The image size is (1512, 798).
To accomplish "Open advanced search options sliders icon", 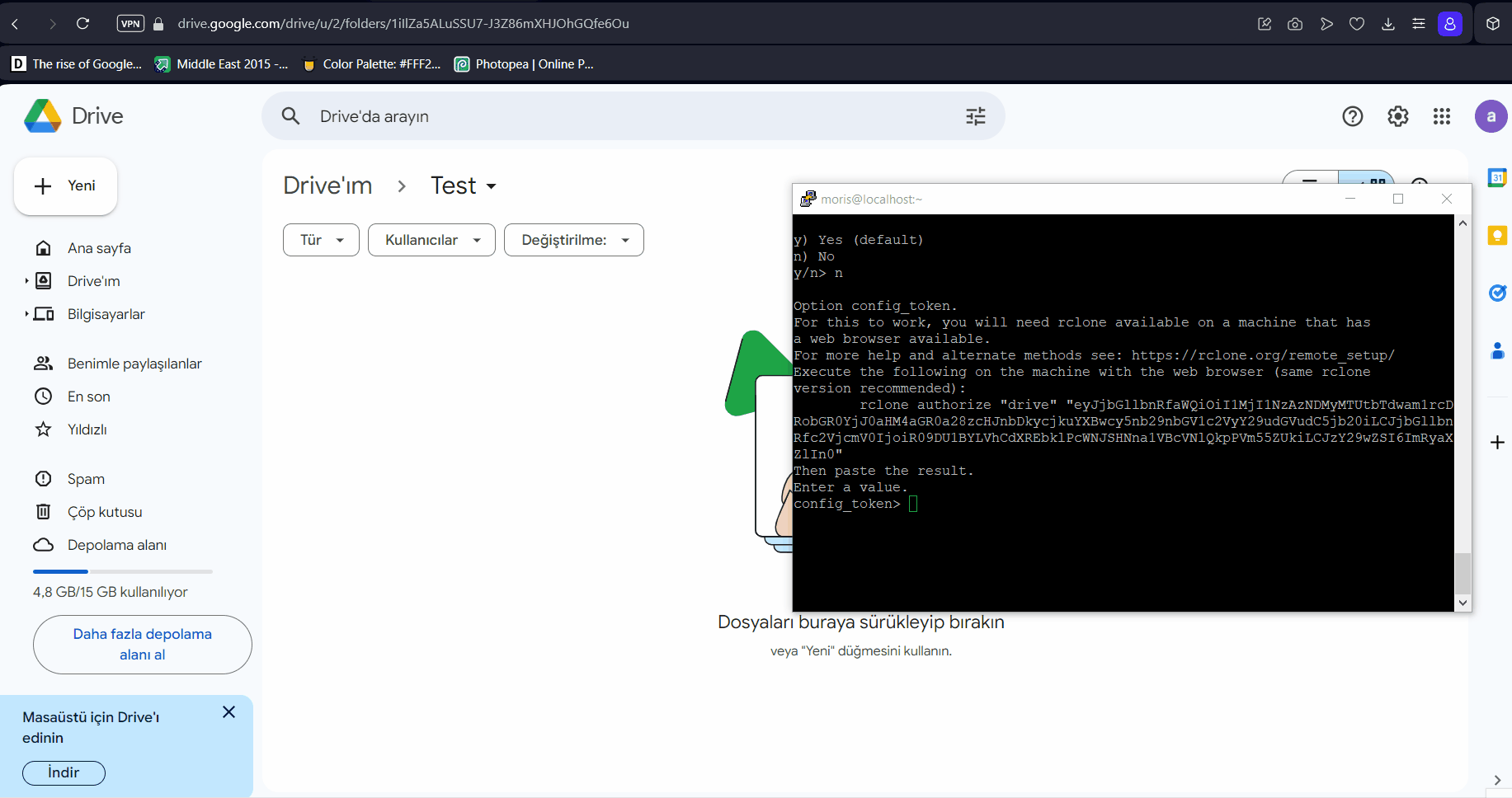I will point(976,116).
